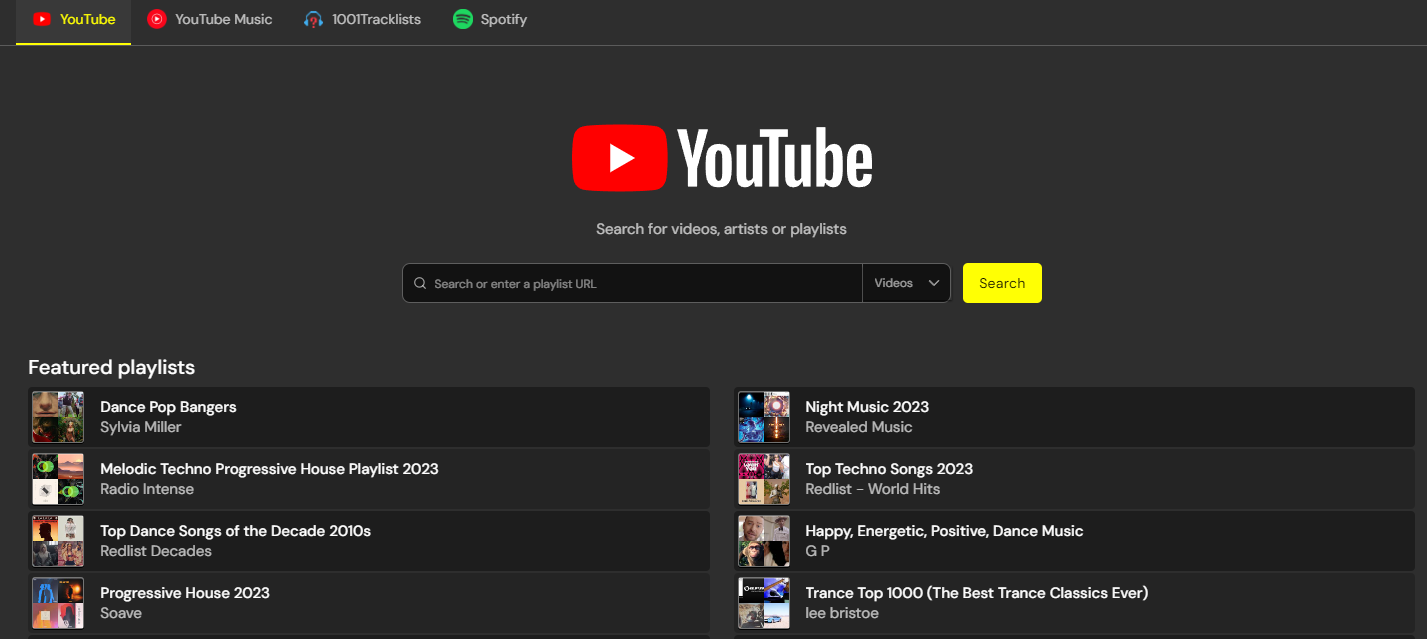The image size is (1427, 639).
Task: Click the magnifier icon in the search box
Action: (420, 284)
